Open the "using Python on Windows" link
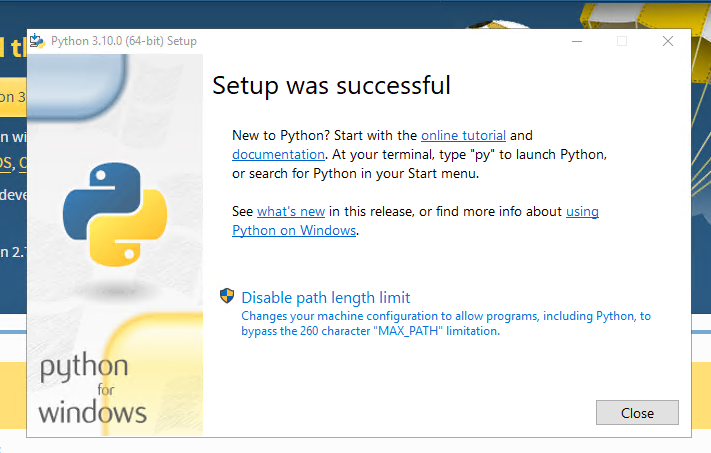This screenshot has width=711, height=453. tap(294, 230)
